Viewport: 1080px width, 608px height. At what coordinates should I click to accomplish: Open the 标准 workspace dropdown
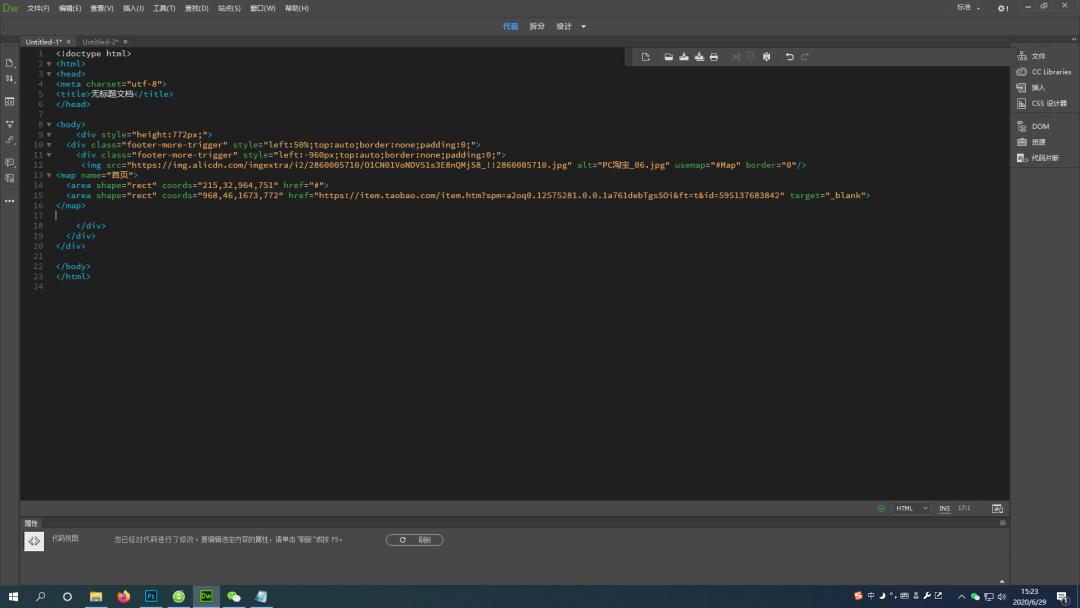point(968,8)
